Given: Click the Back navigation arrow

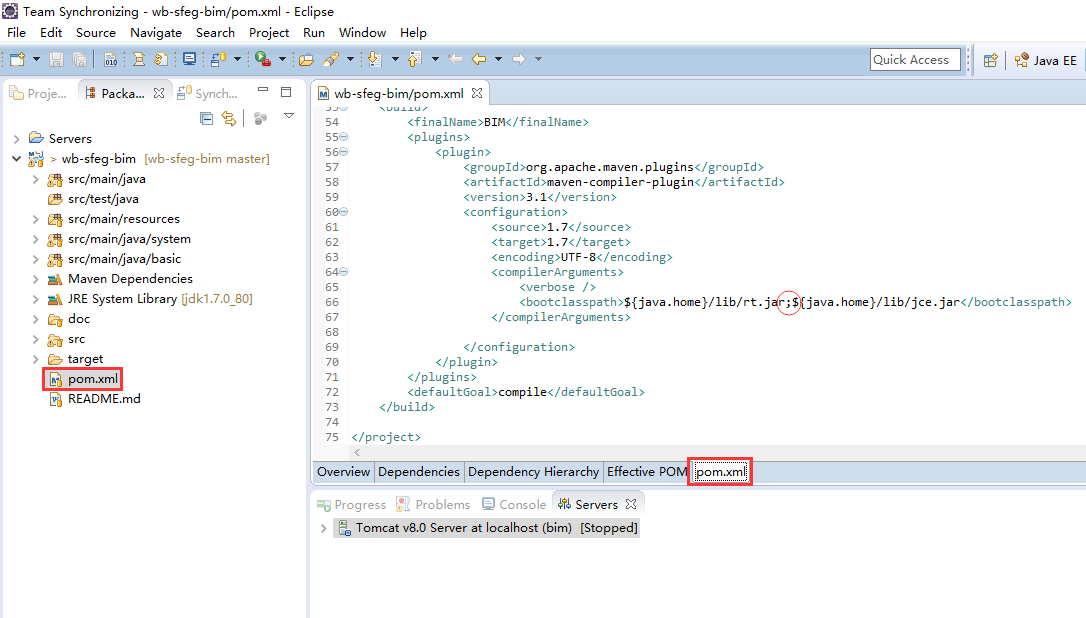Looking at the screenshot, I should [479, 60].
